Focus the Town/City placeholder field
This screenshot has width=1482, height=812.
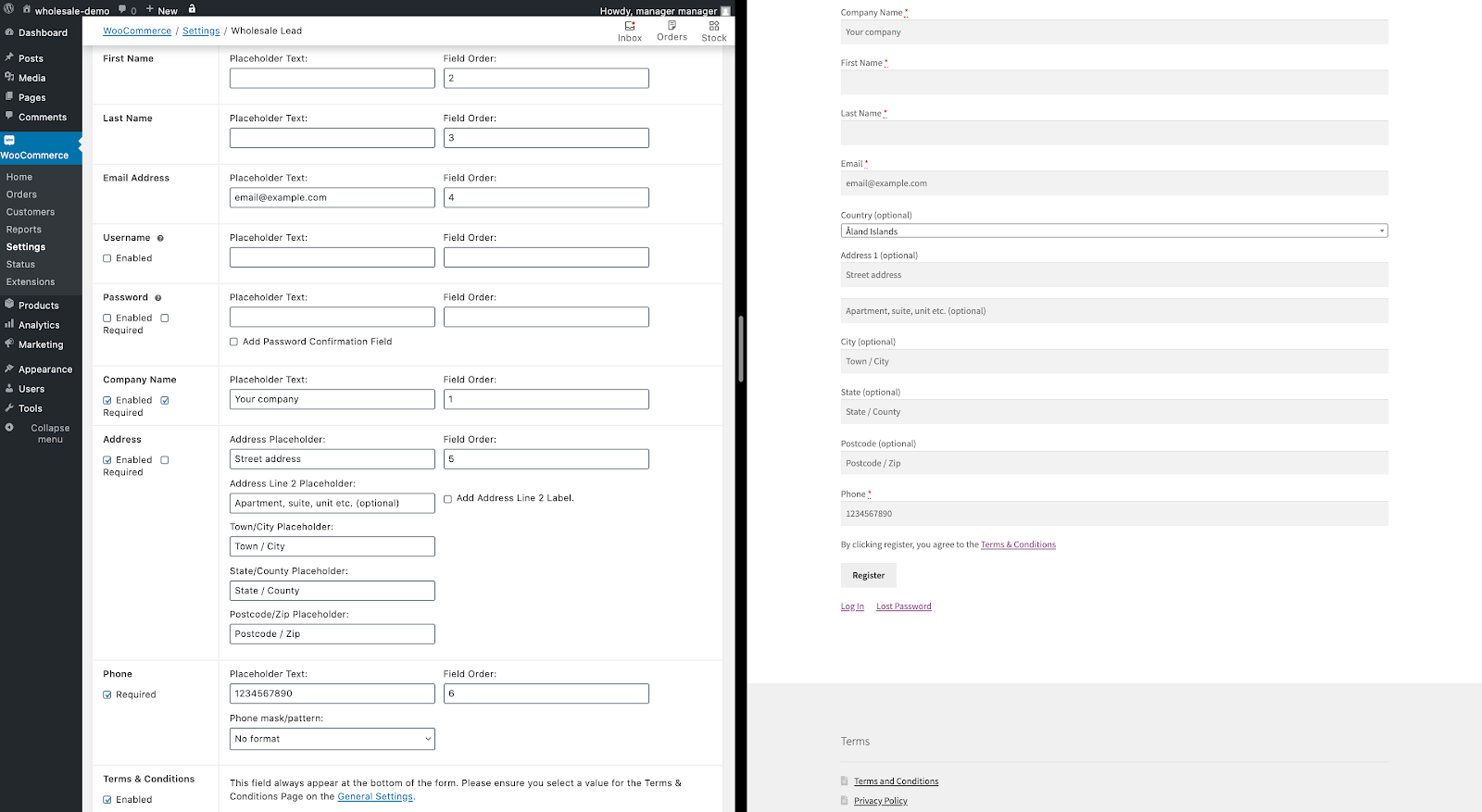(333, 546)
